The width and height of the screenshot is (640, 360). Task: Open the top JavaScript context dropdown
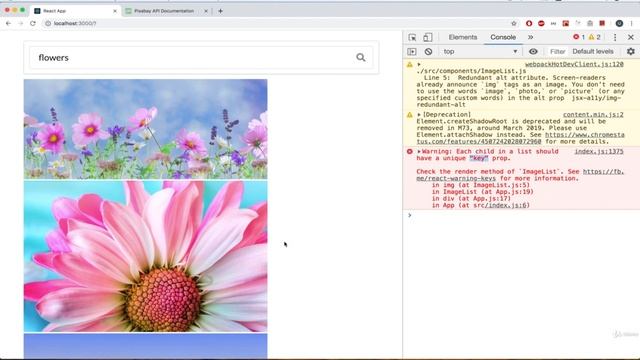pos(480,51)
